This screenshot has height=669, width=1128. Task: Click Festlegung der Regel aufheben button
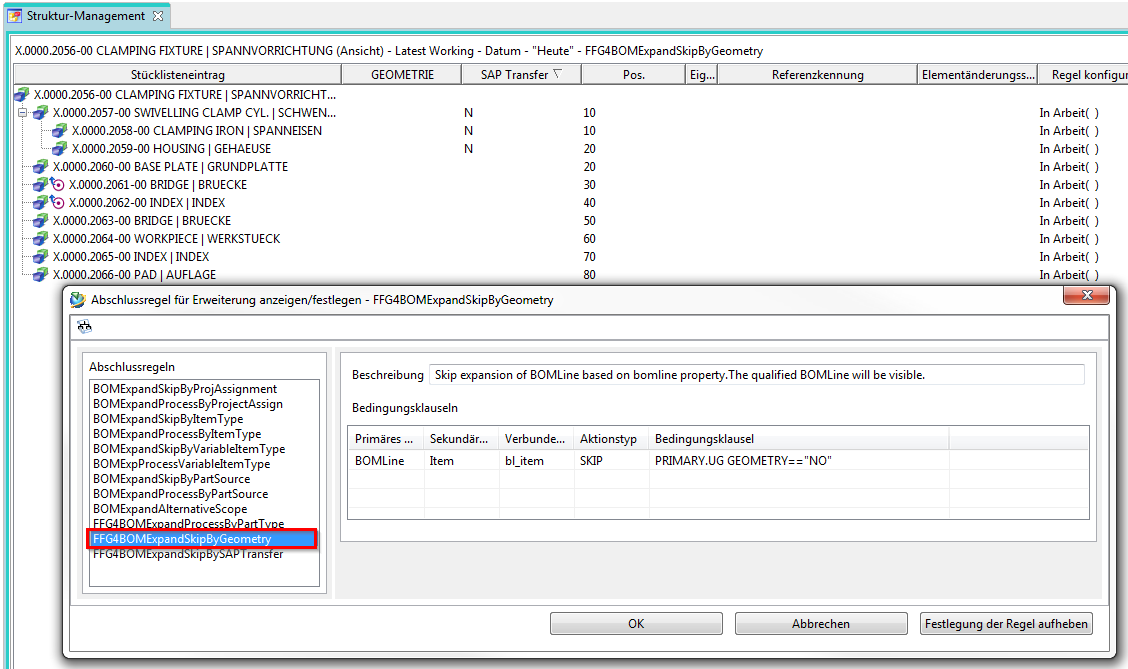[1006, 624]
